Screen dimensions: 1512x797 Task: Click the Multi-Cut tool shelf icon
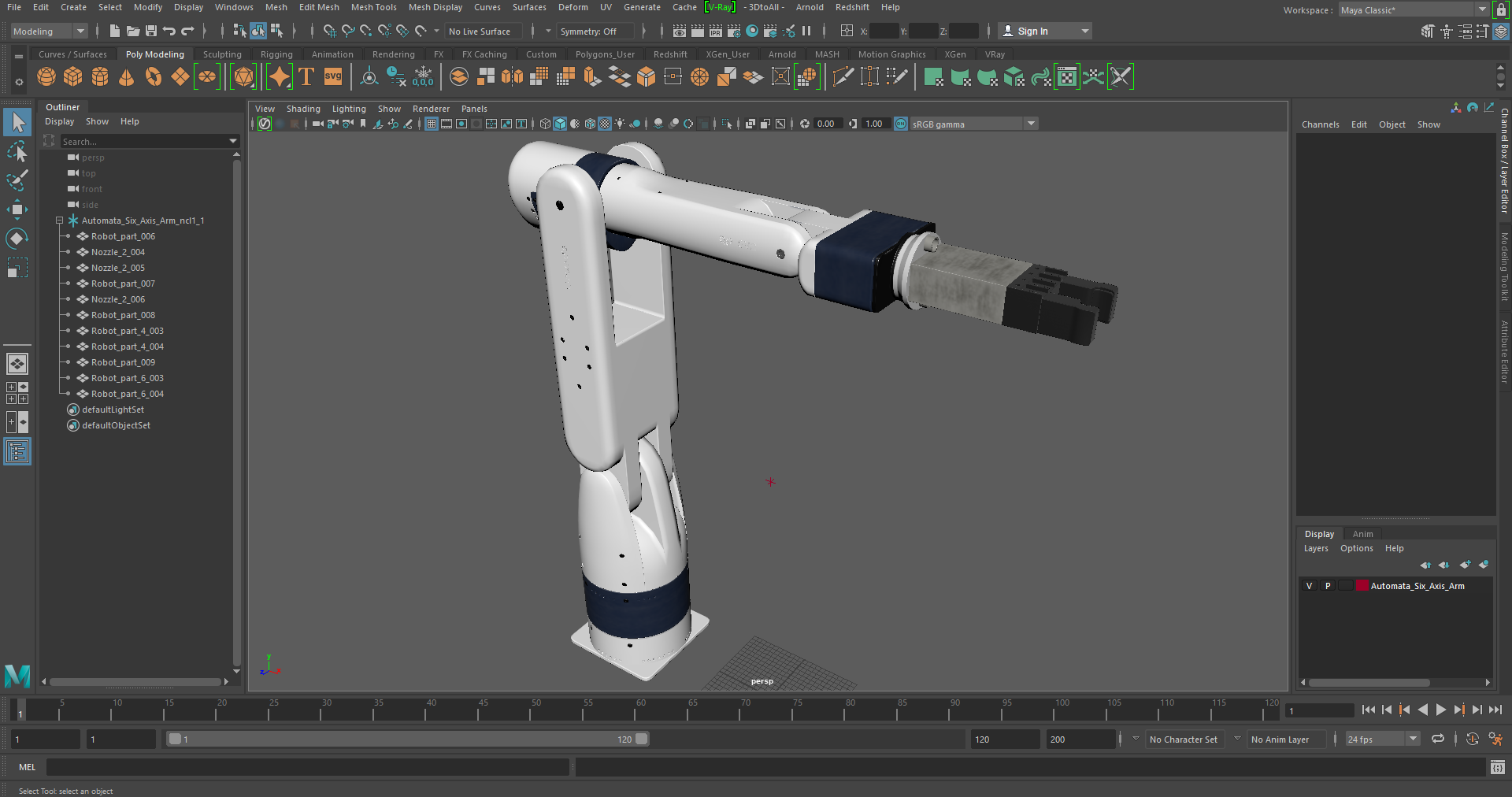point(843,76)
